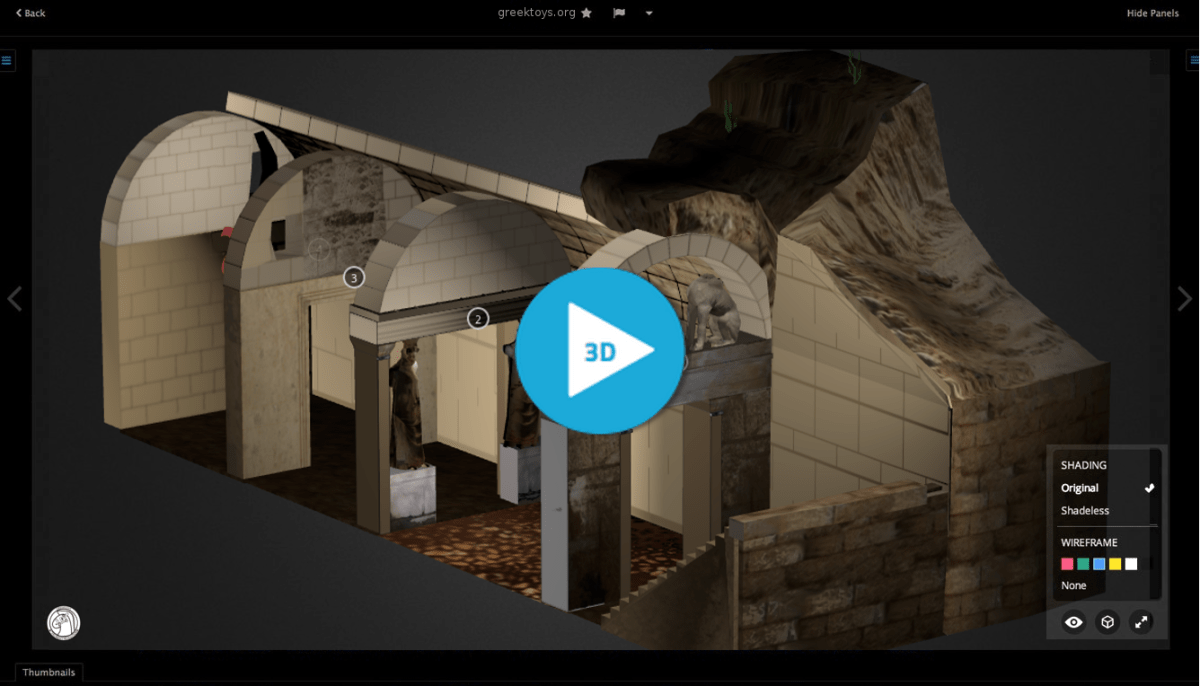Go back using the Back button
The height and width of the screenshot is (686, 1200).
pos(31,13)
